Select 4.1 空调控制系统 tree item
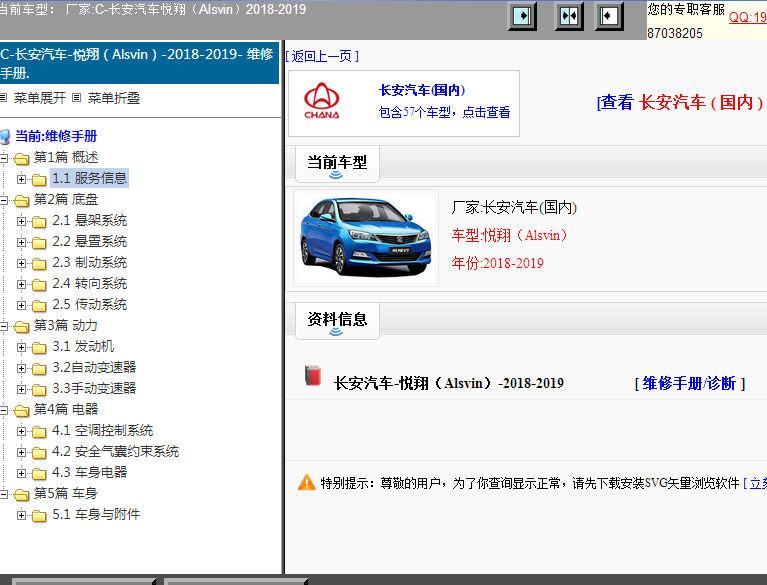The width and height of the screenshot is (767, 585). click(103, 430)
